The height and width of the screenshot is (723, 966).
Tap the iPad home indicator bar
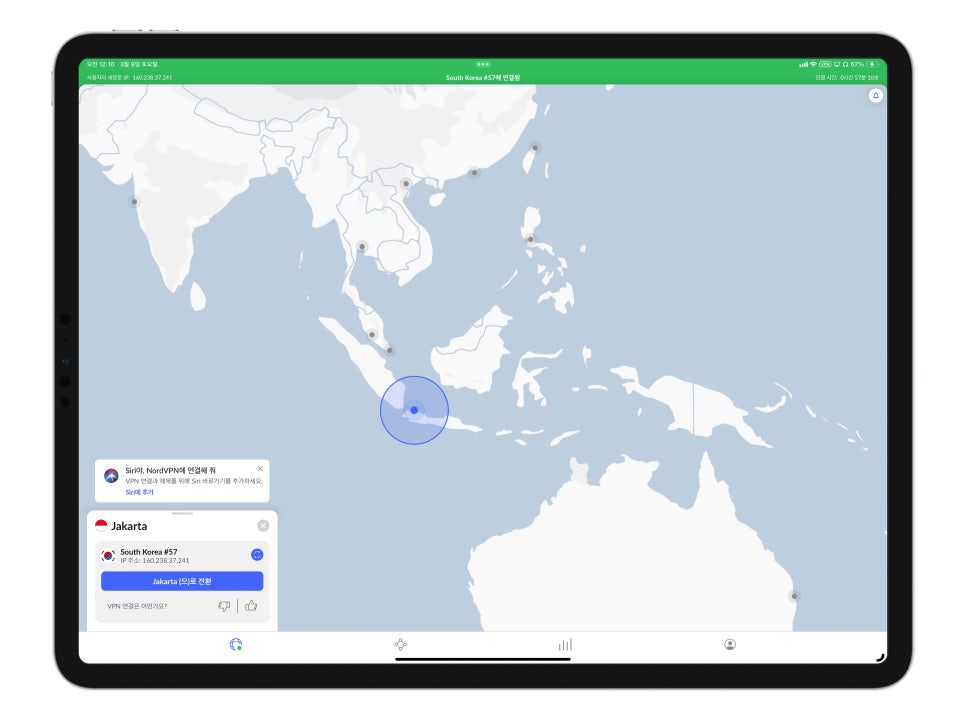[x=483, y=659]
